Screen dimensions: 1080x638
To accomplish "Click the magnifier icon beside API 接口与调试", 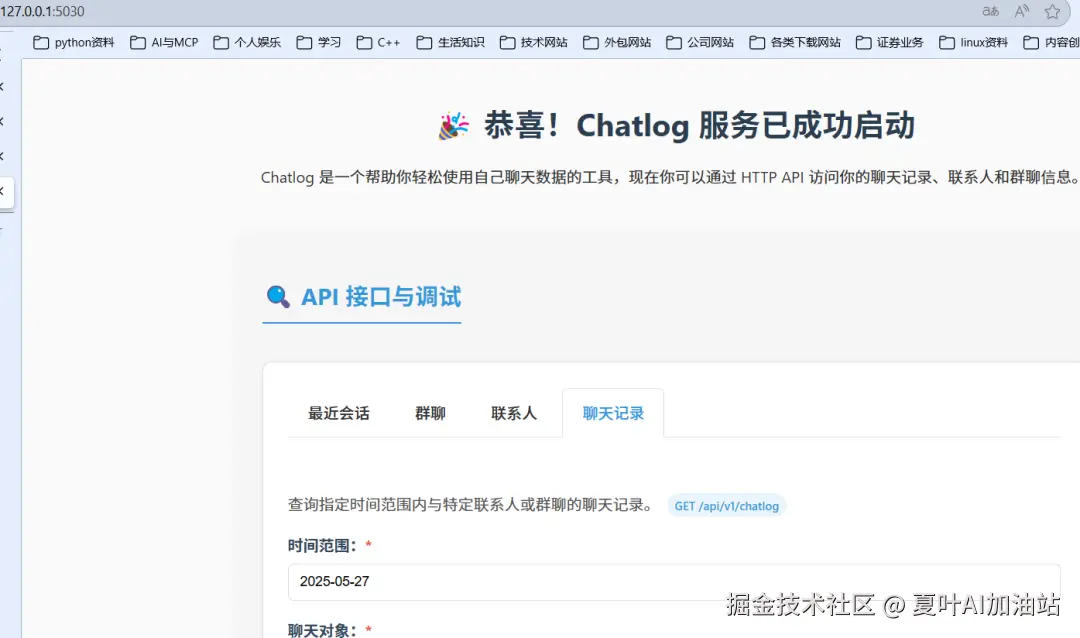I will (x=278, y=297).
